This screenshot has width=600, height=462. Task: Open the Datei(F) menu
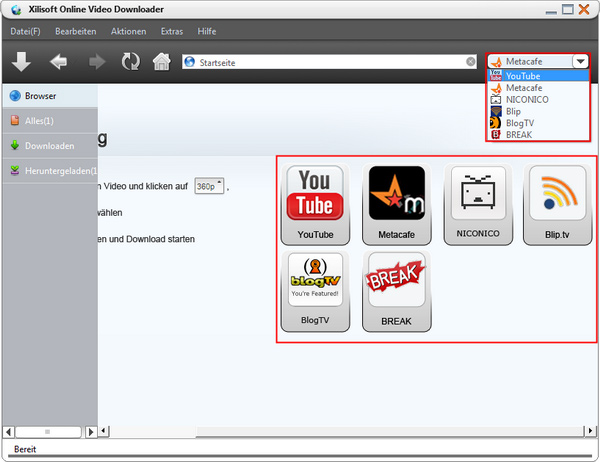(x=25, y=31)
